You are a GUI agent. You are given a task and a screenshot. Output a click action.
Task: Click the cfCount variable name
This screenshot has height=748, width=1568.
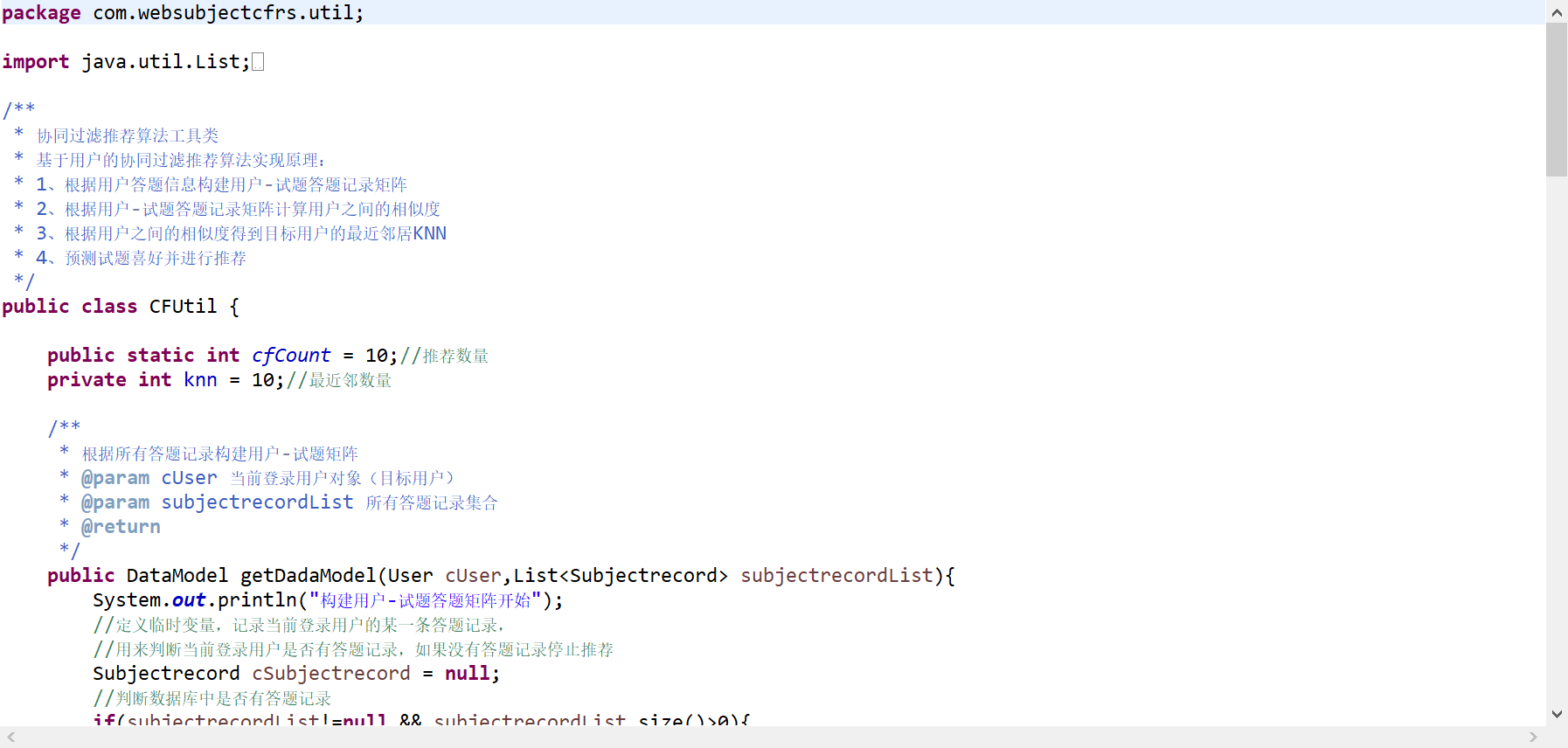(x=291, y=356)
